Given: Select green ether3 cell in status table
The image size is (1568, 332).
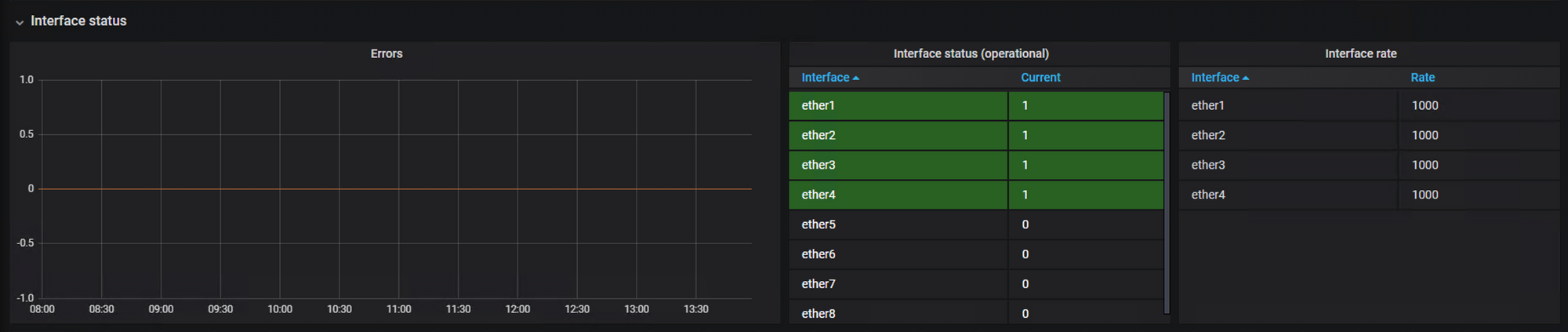Looking at the screenshot, I should [x=898, y=165].
